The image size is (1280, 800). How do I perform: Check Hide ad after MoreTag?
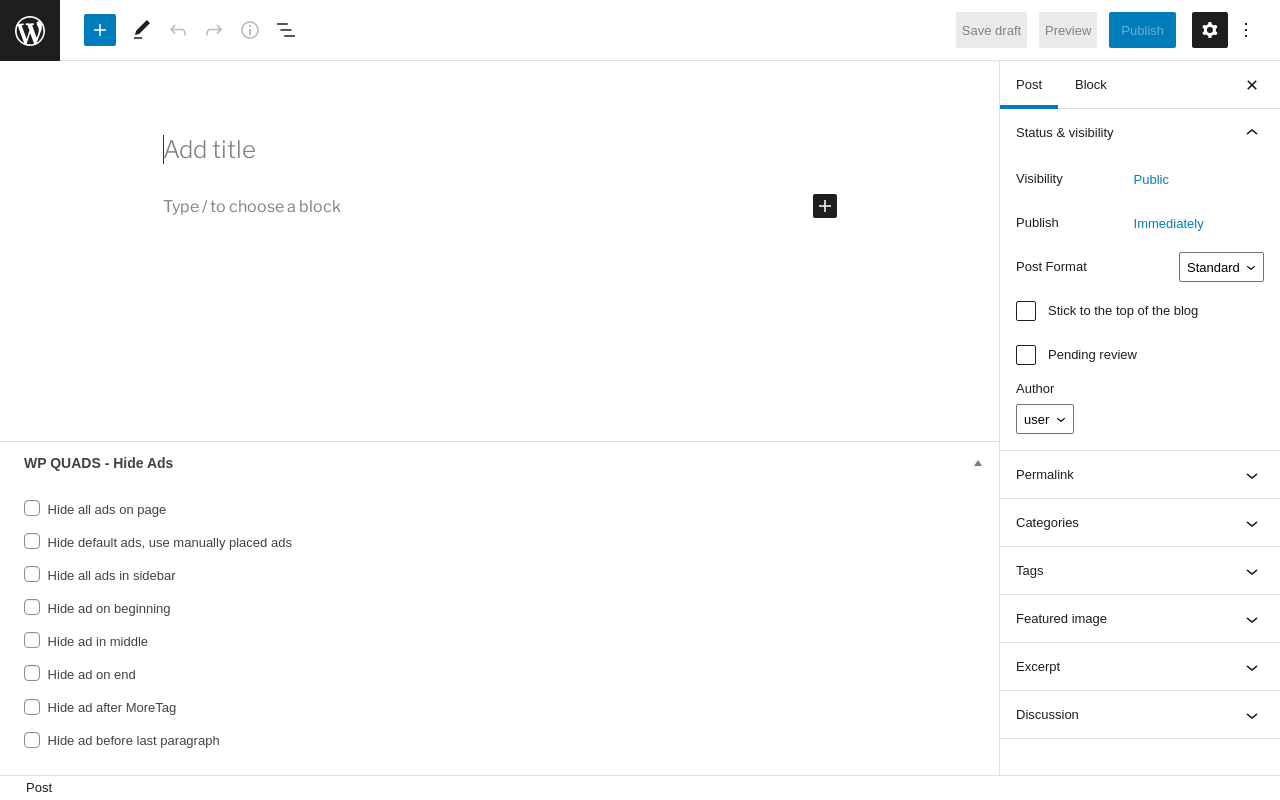tap(32, 707)
